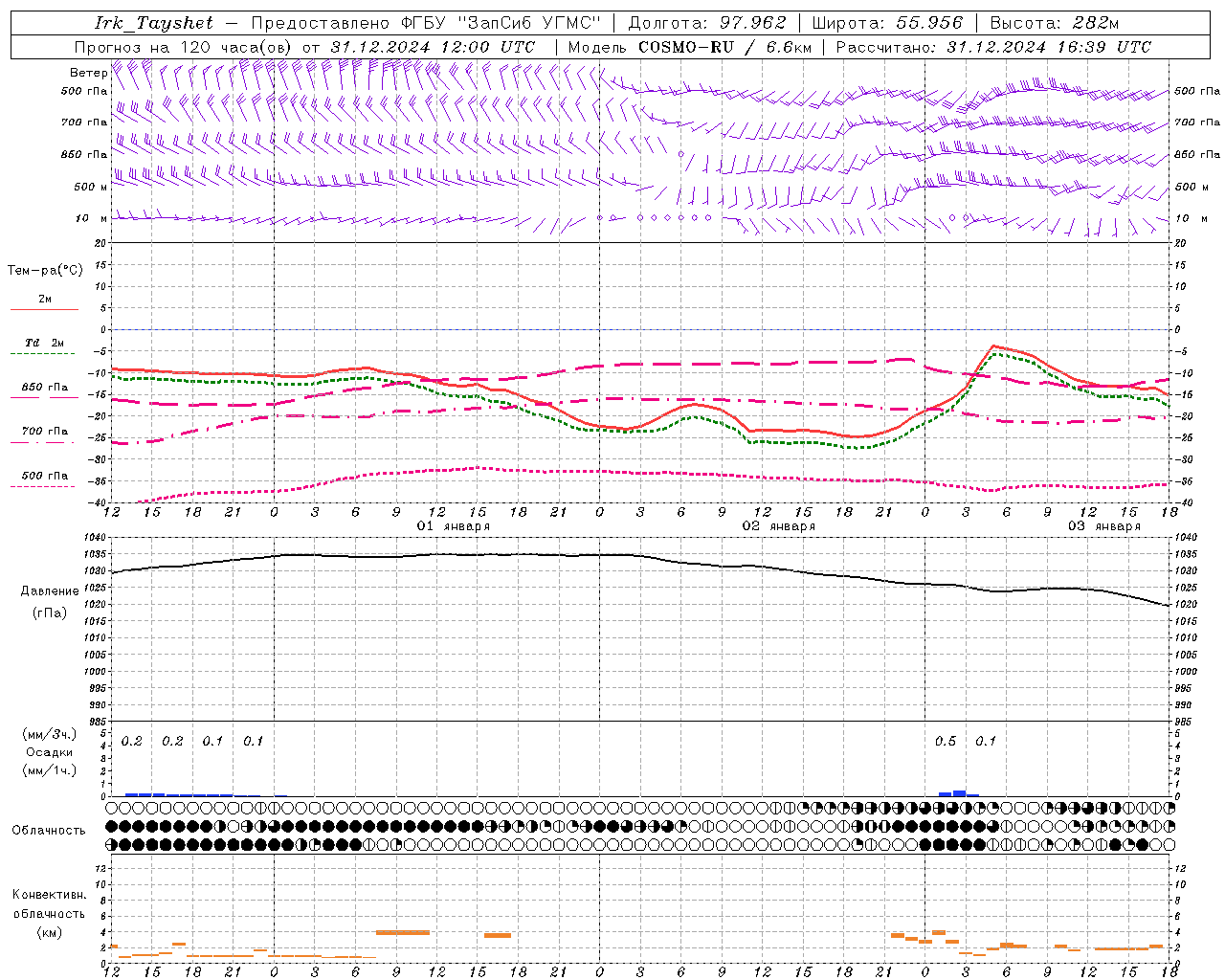Click the station name "Irk_Tayshet" in the header
This screenshot has width=1225, height=980.
click(154, 23)
